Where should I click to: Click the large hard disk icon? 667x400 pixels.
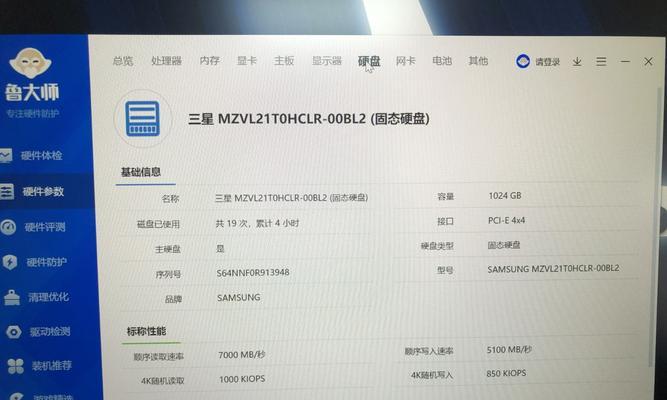(143, 119)
